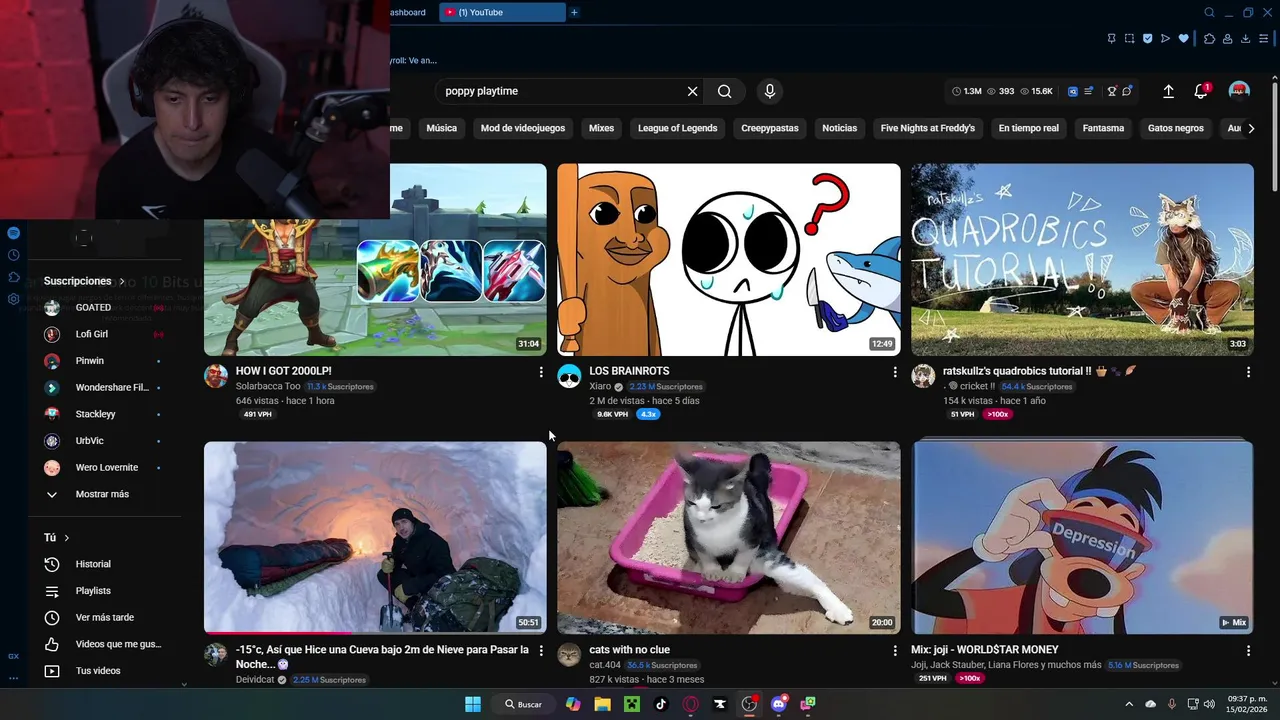The height and width of the screenshot is (720, 1280).
Task: Select the Música filter chip
Action: coord(441,128)
